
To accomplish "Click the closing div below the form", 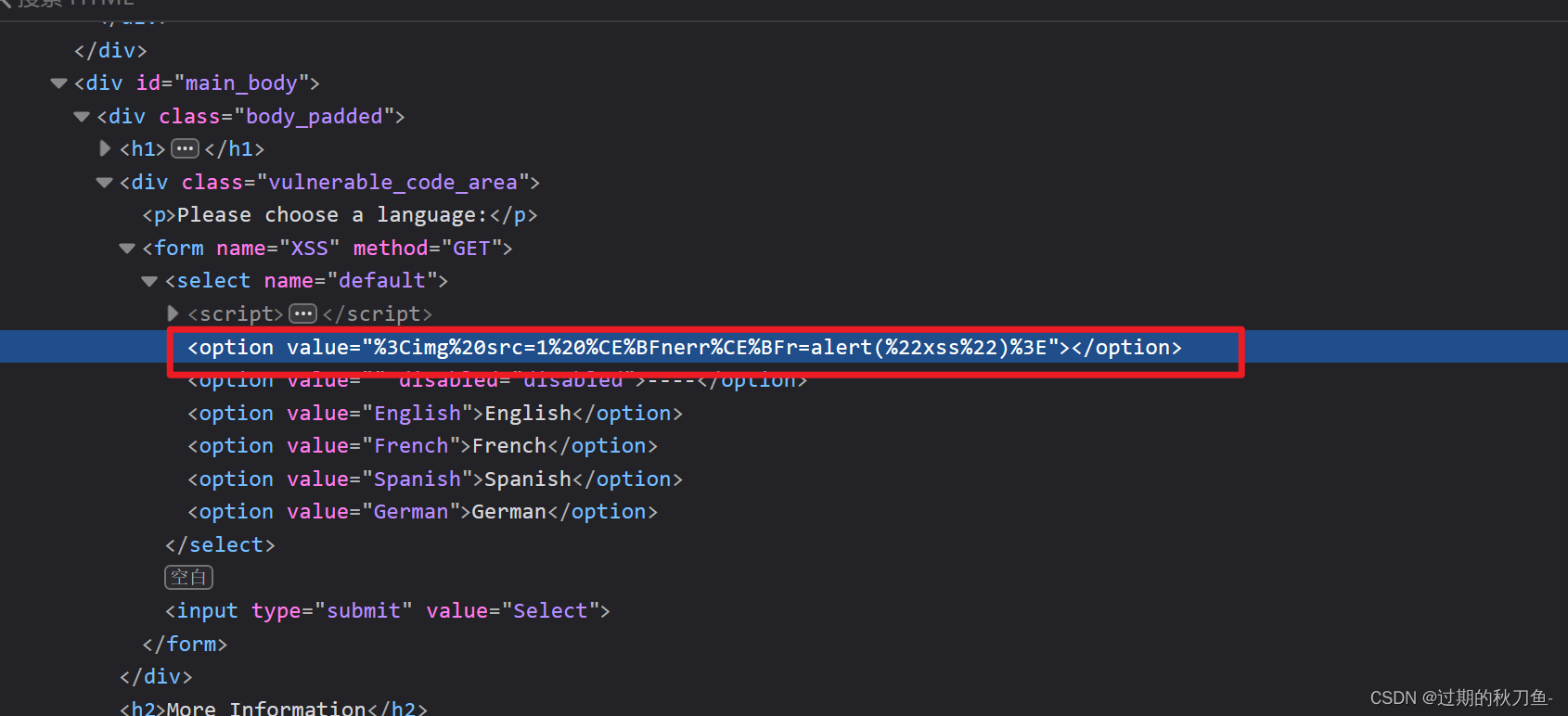I will click(x=156, y=676).
